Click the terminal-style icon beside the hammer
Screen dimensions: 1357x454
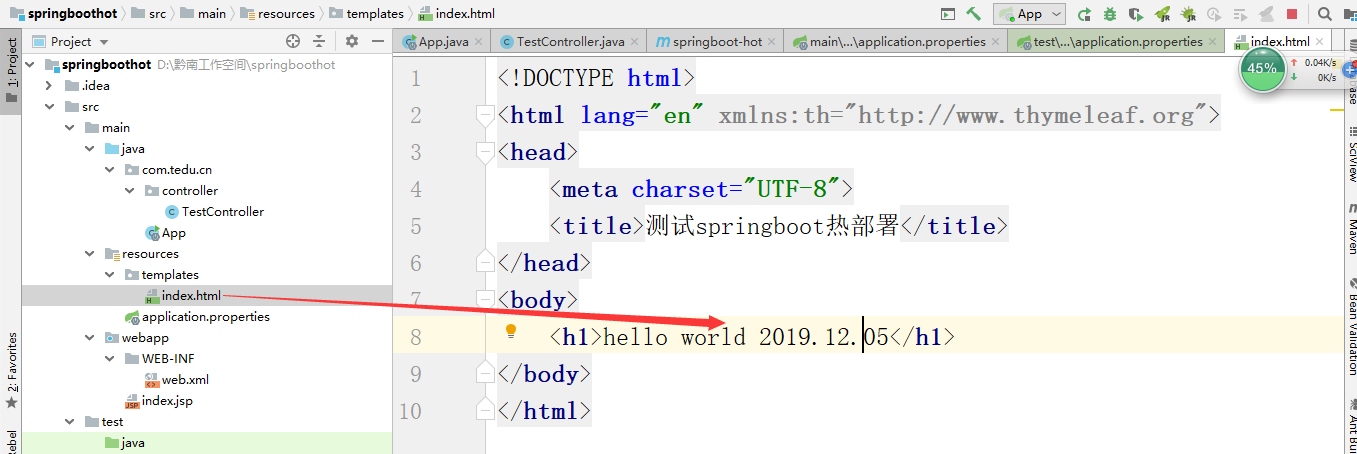click(x=947, y=14)
